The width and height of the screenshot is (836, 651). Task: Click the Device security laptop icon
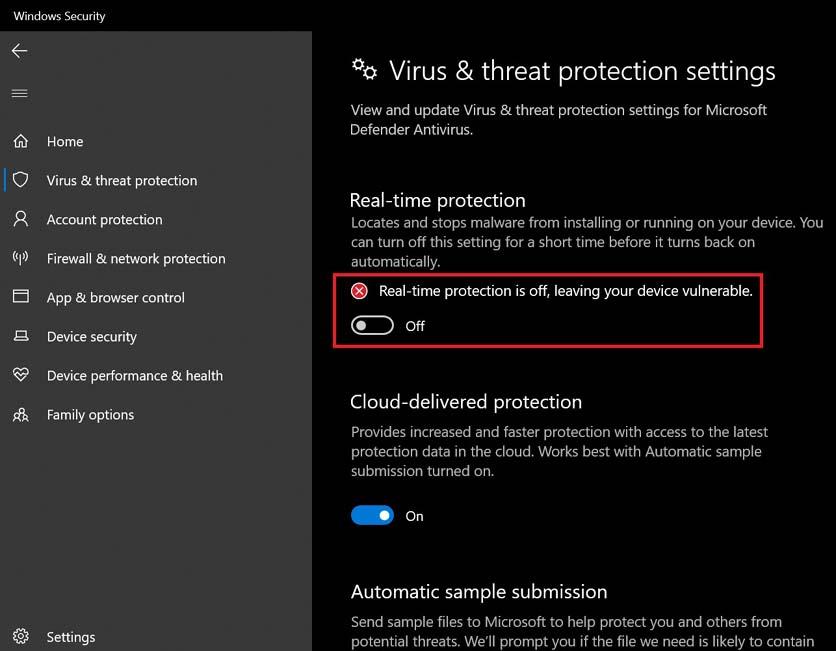pos(21,337)
